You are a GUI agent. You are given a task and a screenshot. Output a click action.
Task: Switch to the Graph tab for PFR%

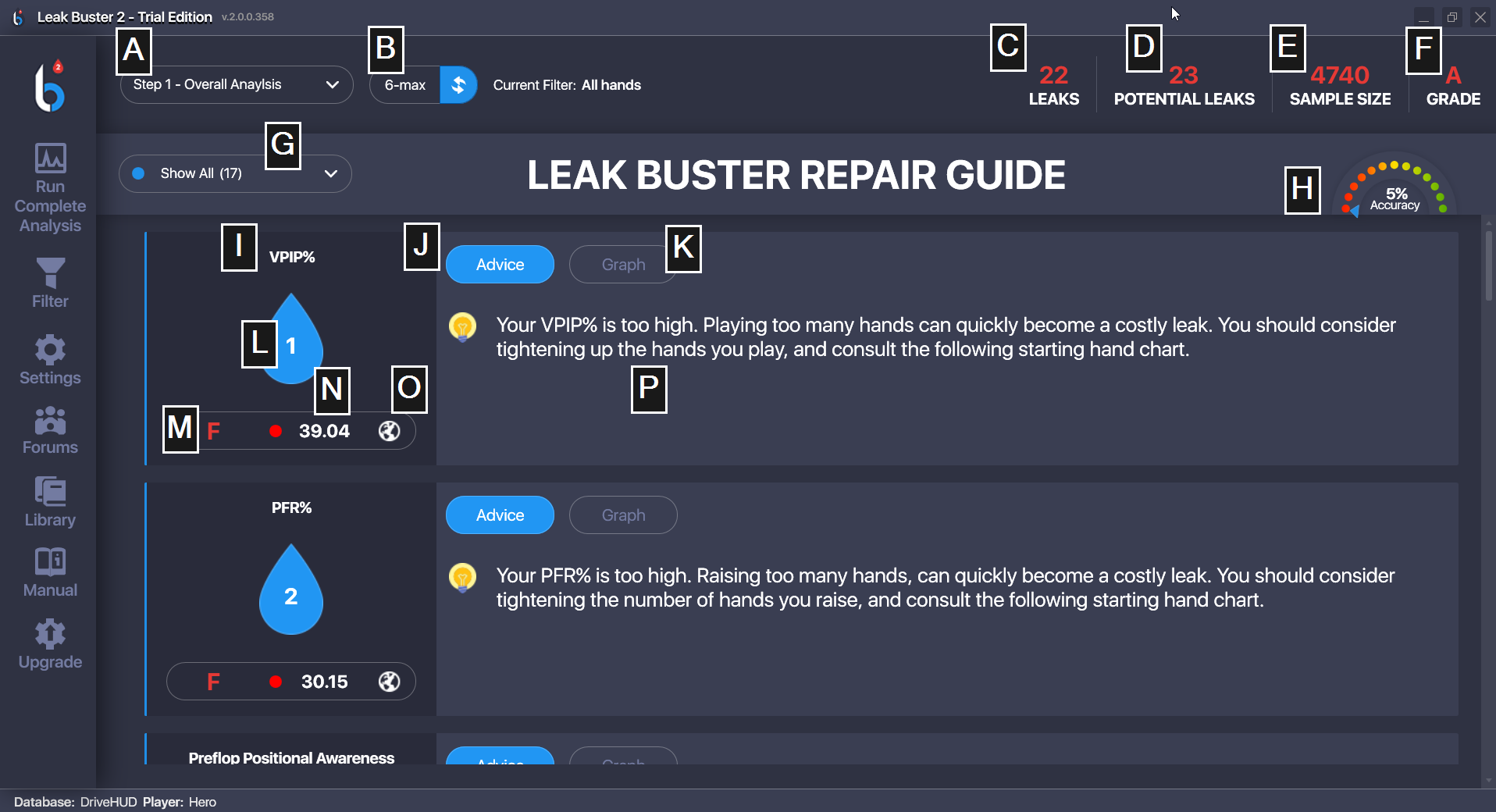point(623,515)
